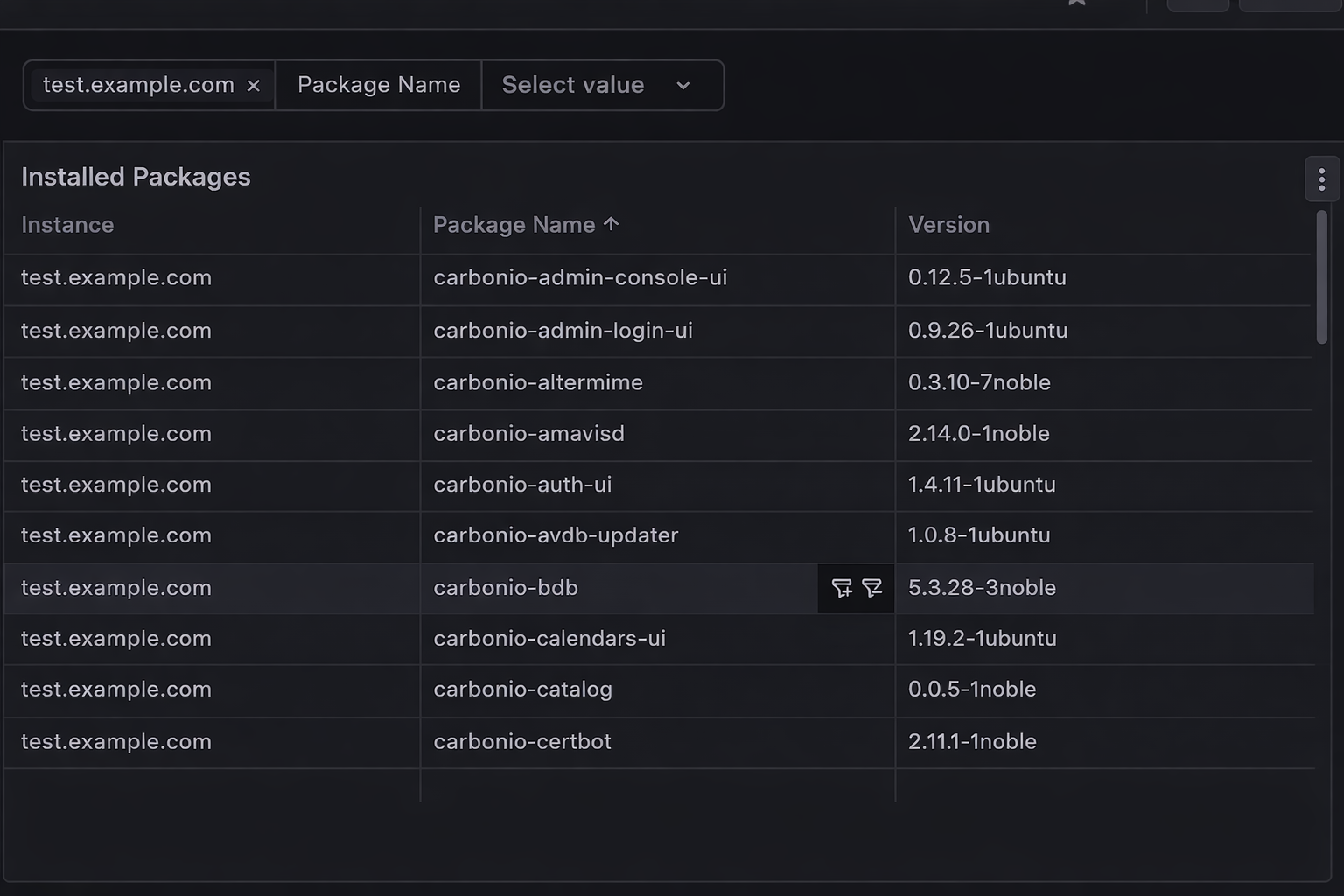Click the chevron in Select value box
This screenshot has width=1344, height=896.
point(683,86)
